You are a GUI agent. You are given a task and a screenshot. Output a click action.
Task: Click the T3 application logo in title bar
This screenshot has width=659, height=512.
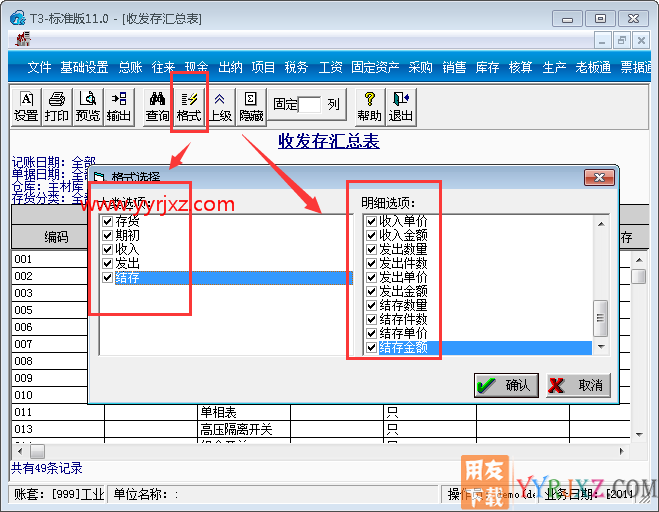(17, 18)
